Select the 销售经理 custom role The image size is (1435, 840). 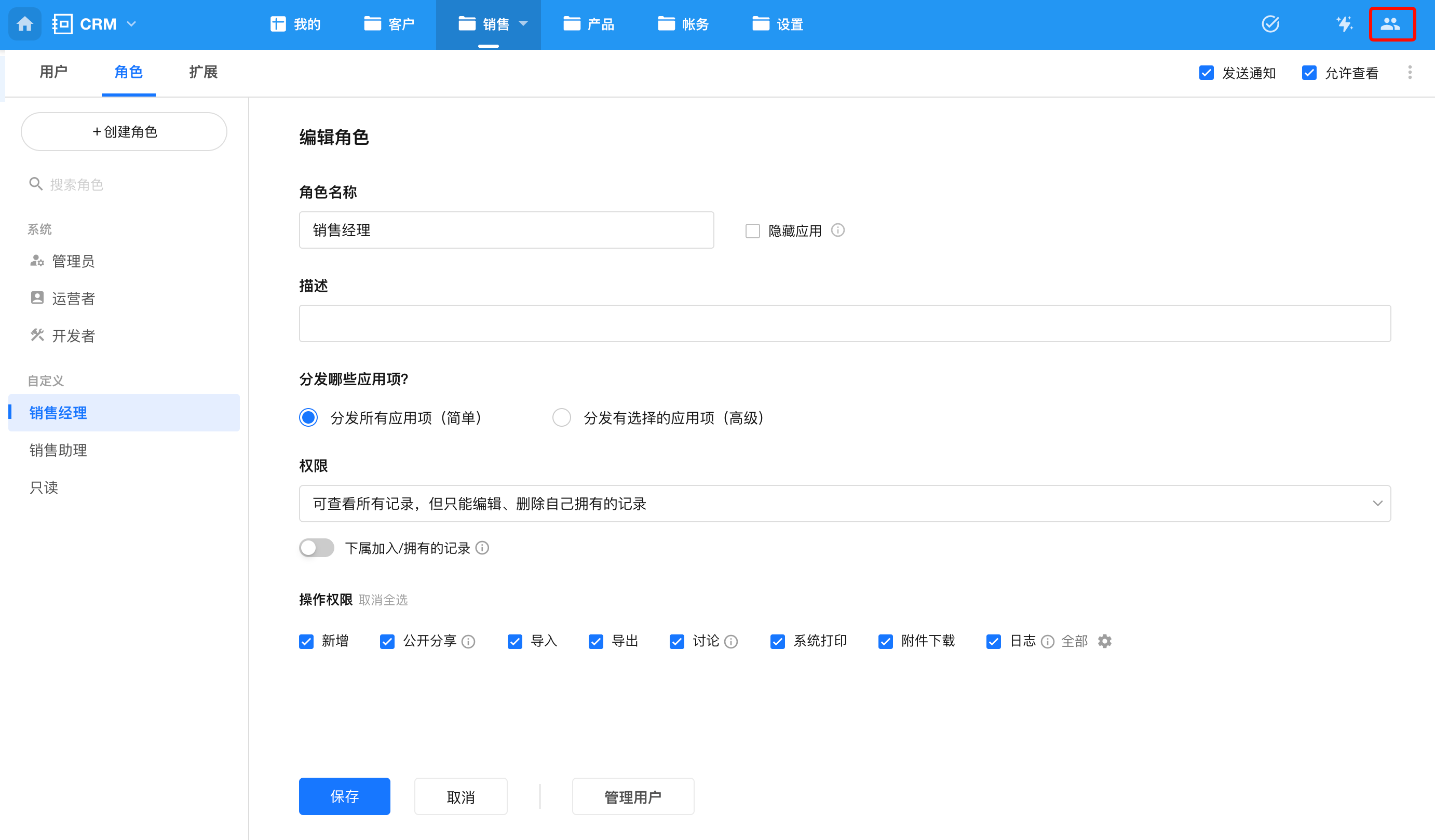click(x=124, y=413)
